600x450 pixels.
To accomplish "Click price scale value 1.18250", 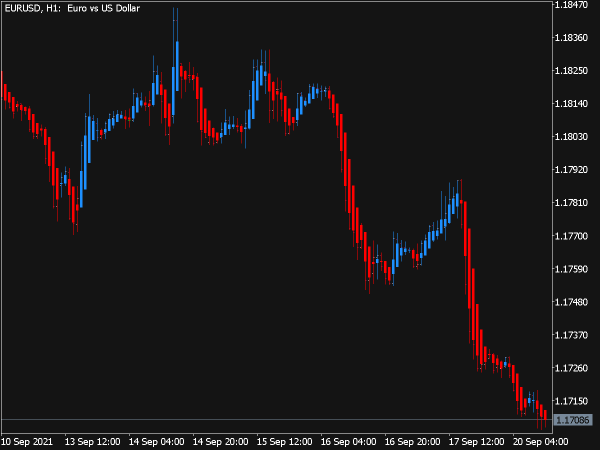I will pos(571,71).
